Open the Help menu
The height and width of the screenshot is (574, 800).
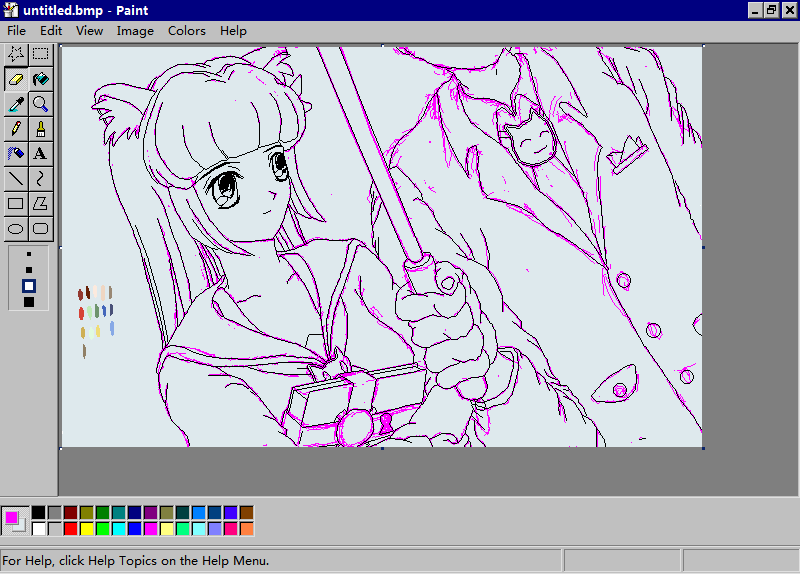click(x=233, y=31)
